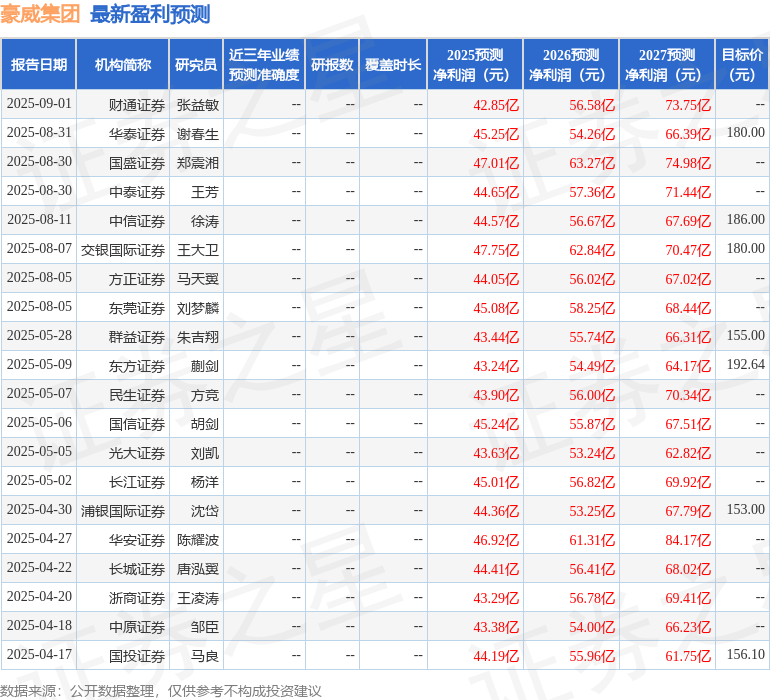Click the 2025-09-01 report date cell

pos(39,104)
